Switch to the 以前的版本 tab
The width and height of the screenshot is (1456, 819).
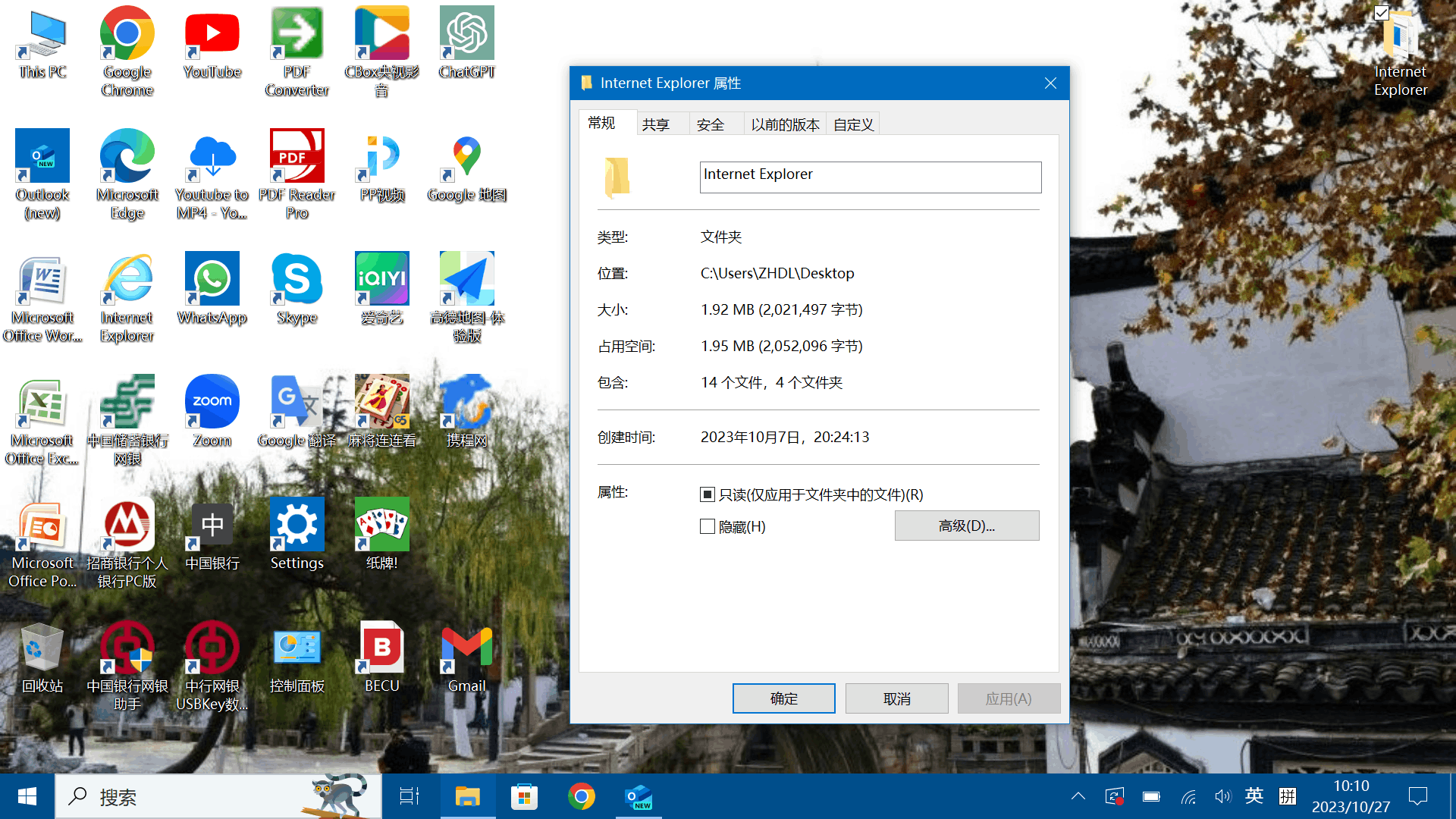pos(785,124)
